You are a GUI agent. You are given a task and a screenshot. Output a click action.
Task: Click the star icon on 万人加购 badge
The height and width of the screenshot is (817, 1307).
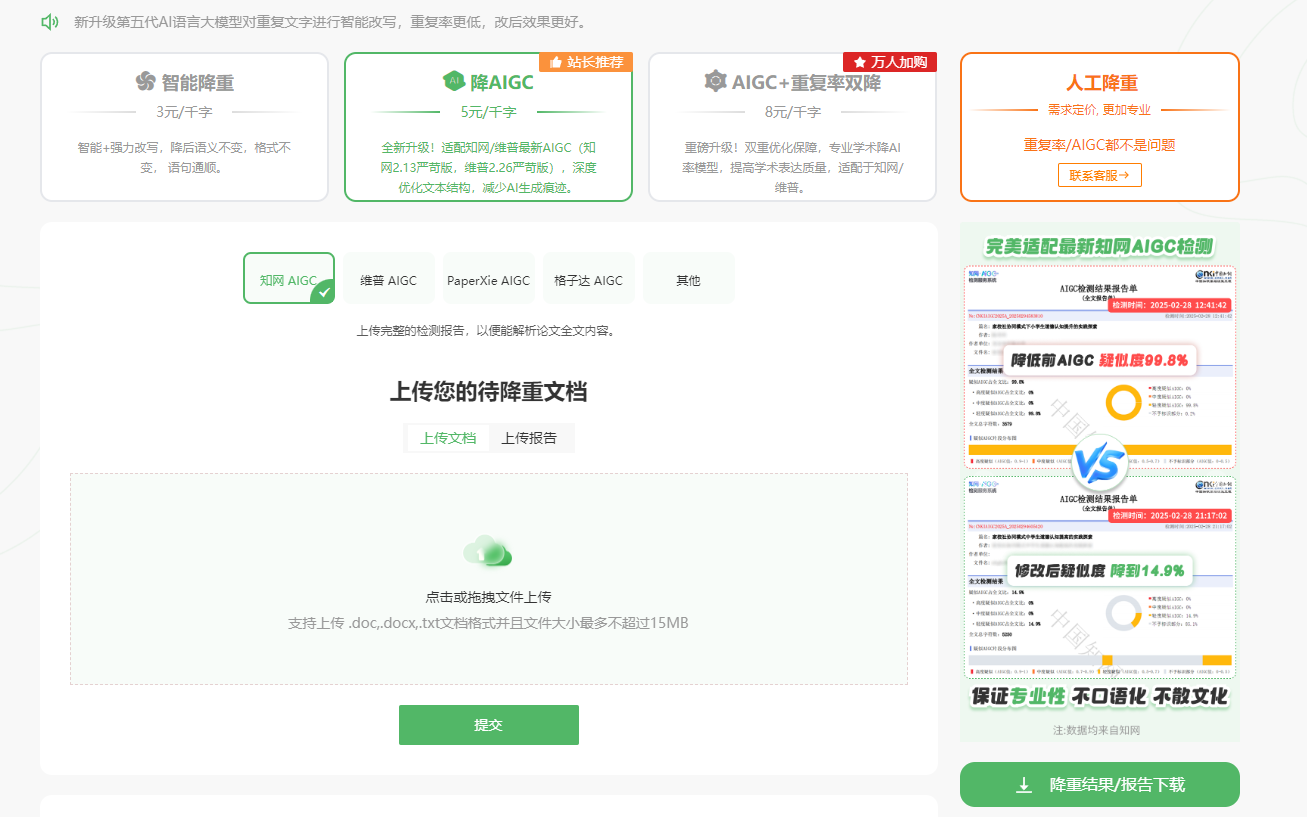pos(859,62)
